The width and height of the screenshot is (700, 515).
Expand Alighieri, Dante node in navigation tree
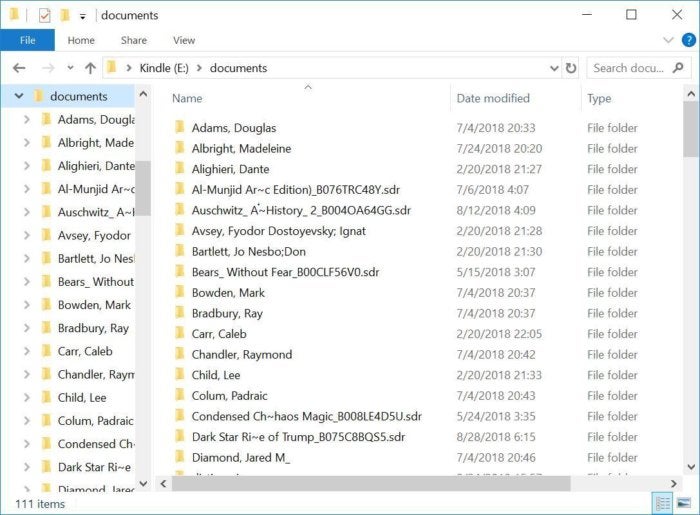coord(27,166)
